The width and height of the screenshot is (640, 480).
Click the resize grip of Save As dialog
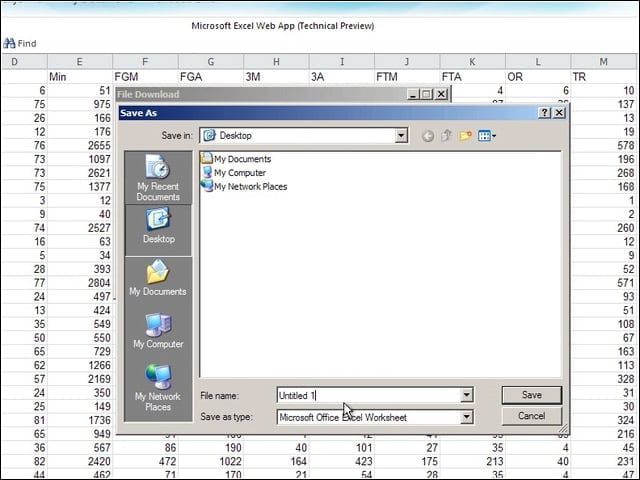coord(563,428)
